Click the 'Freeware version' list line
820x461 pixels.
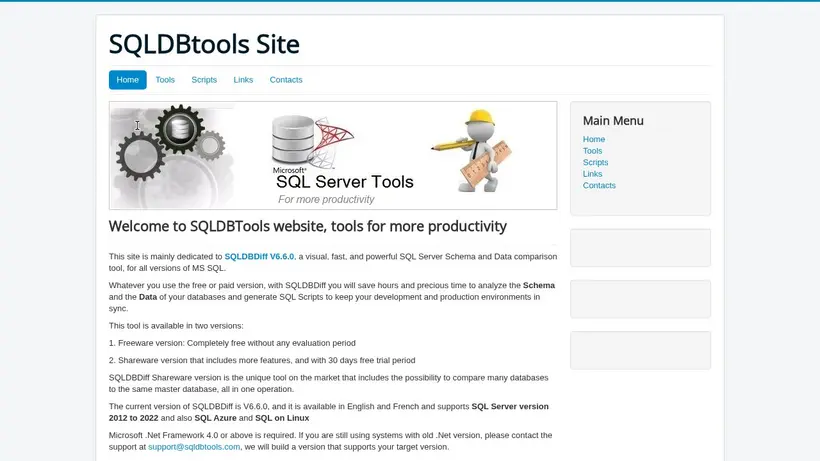[232, 343]
